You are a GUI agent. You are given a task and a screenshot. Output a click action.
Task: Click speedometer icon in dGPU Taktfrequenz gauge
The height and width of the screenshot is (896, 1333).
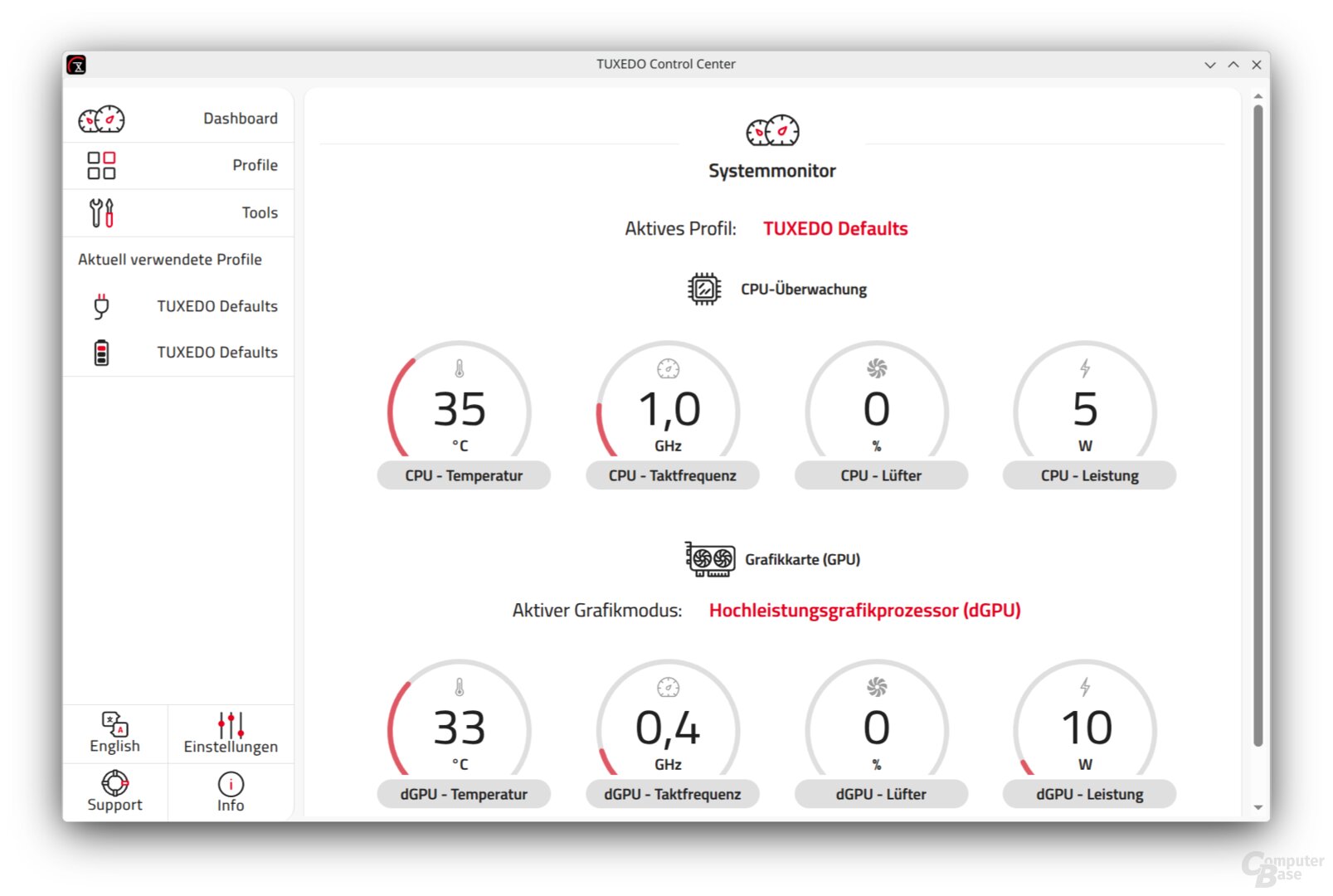669,687
